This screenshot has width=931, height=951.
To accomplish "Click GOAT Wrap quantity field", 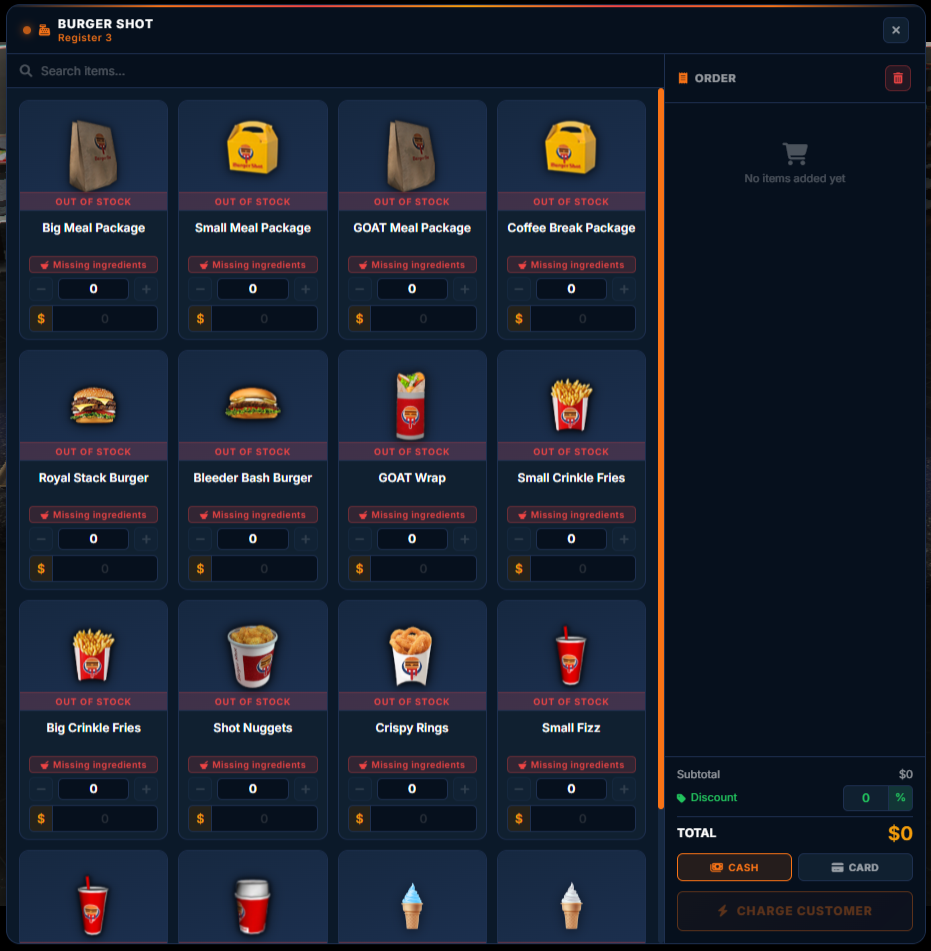I will pos(412,539).
